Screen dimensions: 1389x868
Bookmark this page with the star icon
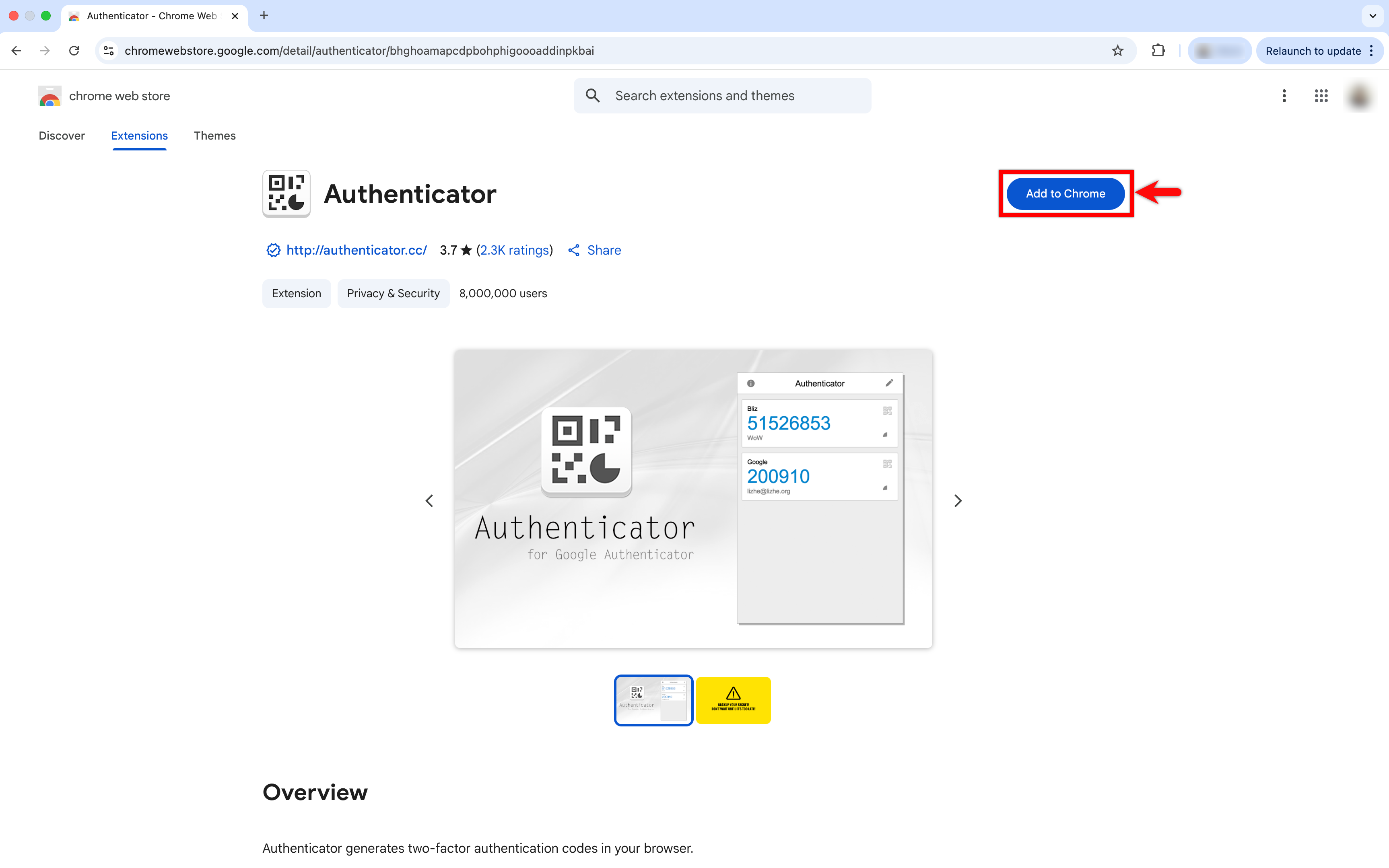coord(1118,51)
